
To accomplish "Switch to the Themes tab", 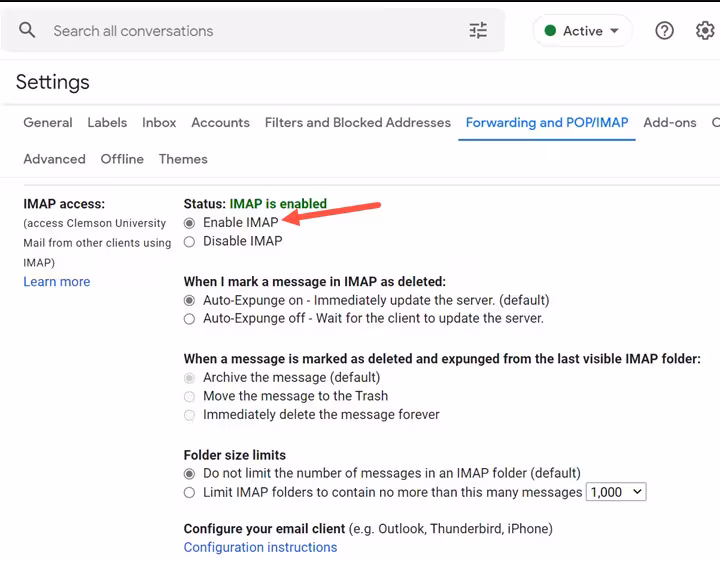I will coord(183,159).
